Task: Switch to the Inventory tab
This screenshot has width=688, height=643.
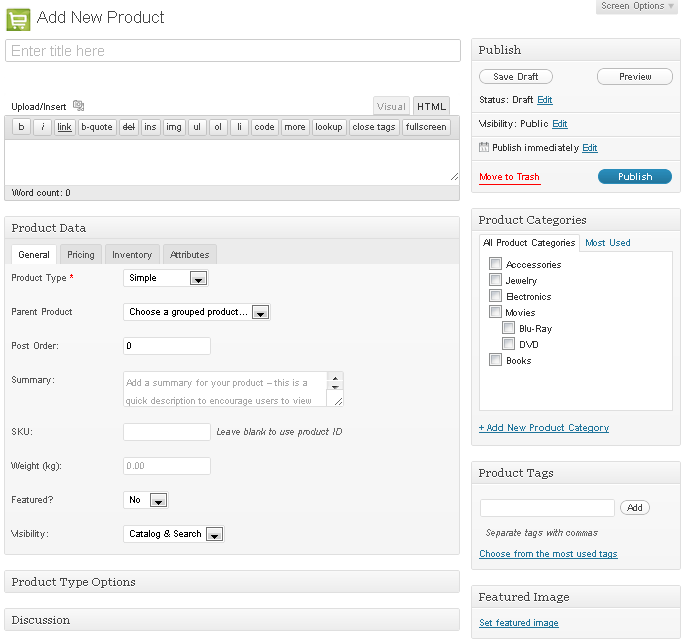Action: pyautogui.click(x=132, y=255)
